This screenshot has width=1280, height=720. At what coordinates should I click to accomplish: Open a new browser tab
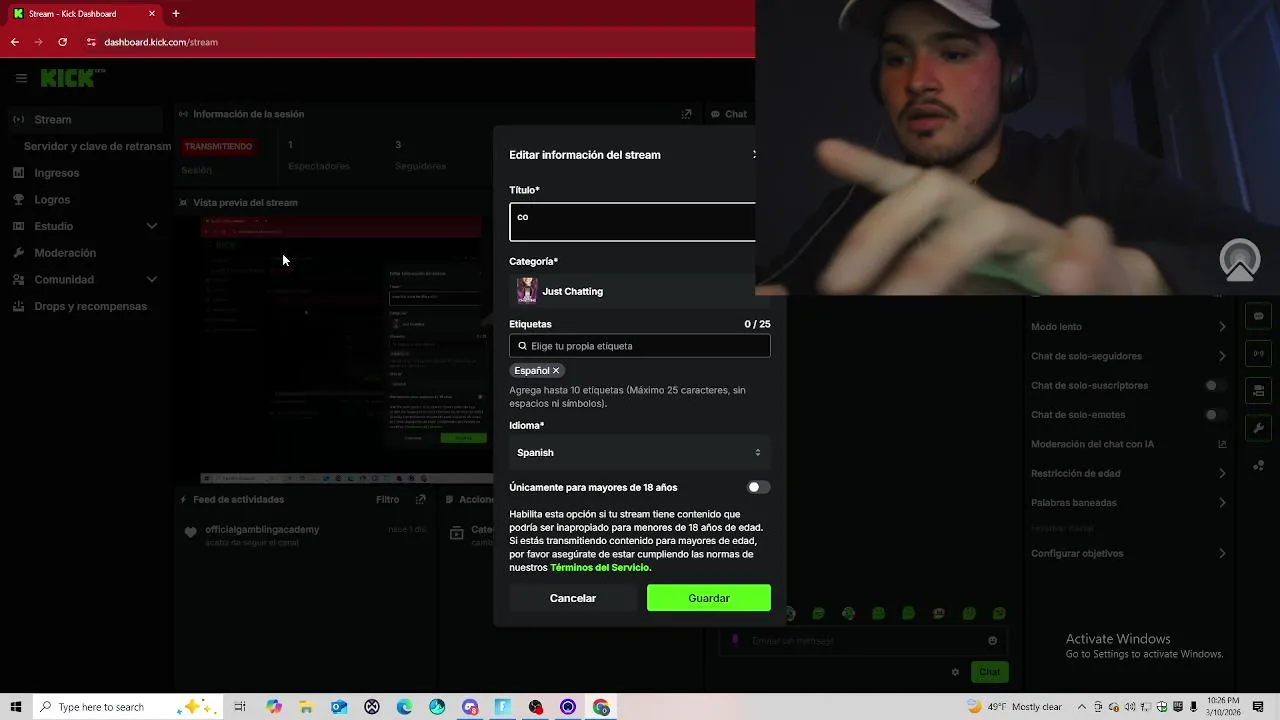[x=176, y=14]
